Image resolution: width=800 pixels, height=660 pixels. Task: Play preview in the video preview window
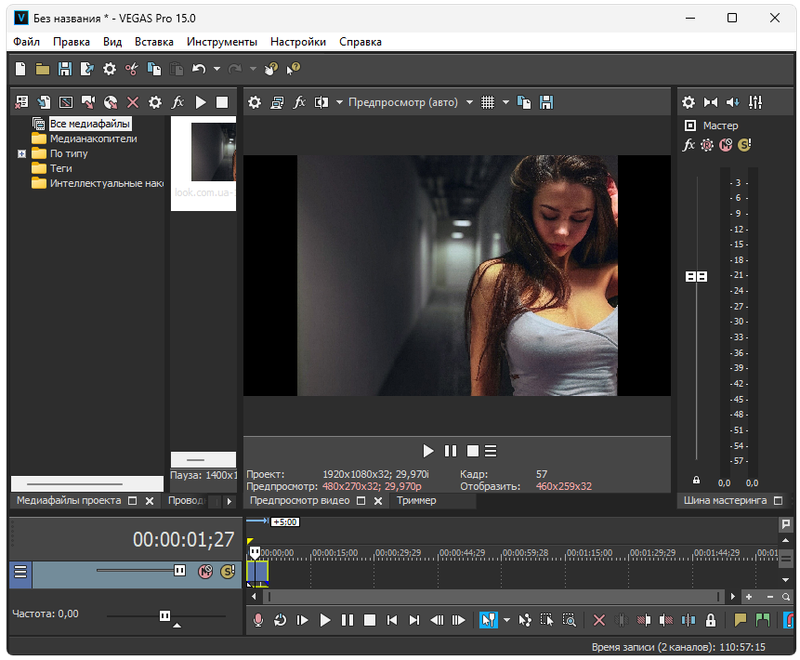click(428, 451)
